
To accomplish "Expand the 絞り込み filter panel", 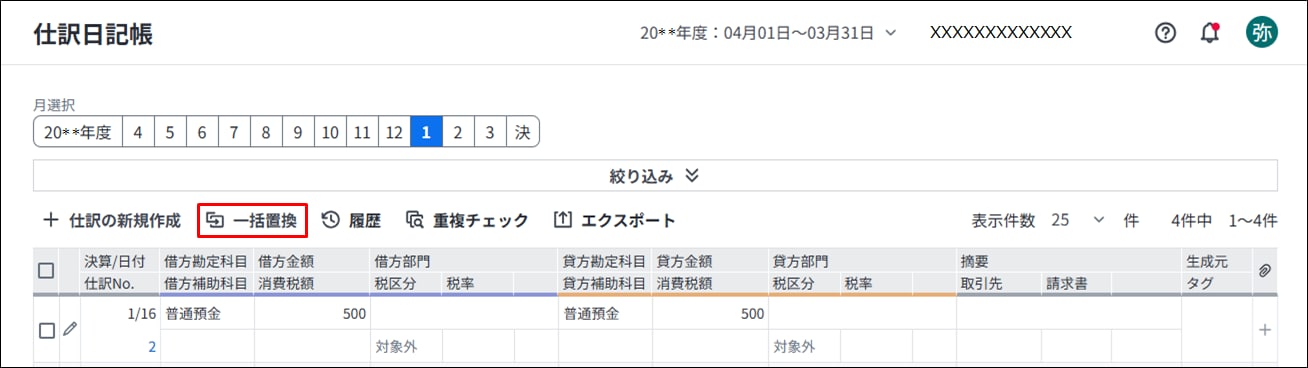I will coord(655,176).
